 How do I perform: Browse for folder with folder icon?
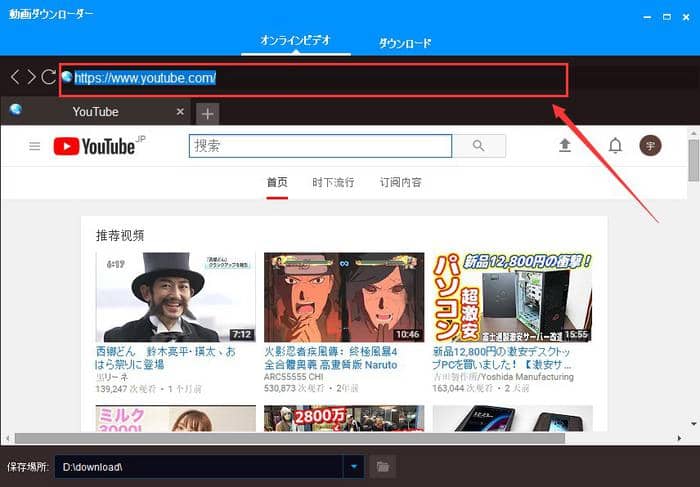coord(383,467)
